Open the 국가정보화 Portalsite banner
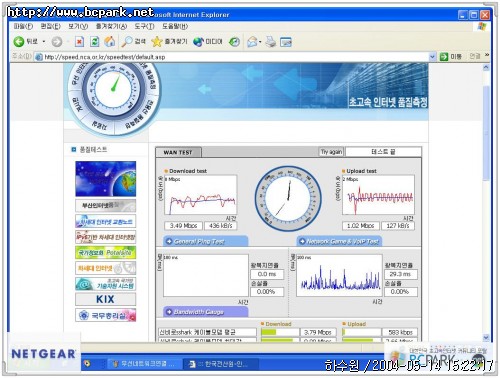 click(106, 253)
